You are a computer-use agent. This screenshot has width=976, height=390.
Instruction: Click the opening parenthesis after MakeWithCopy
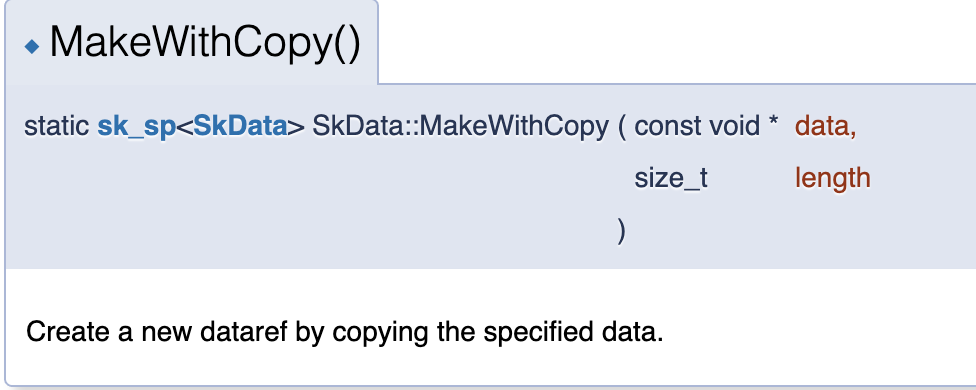pyautogui.click(x=621, y=128)
